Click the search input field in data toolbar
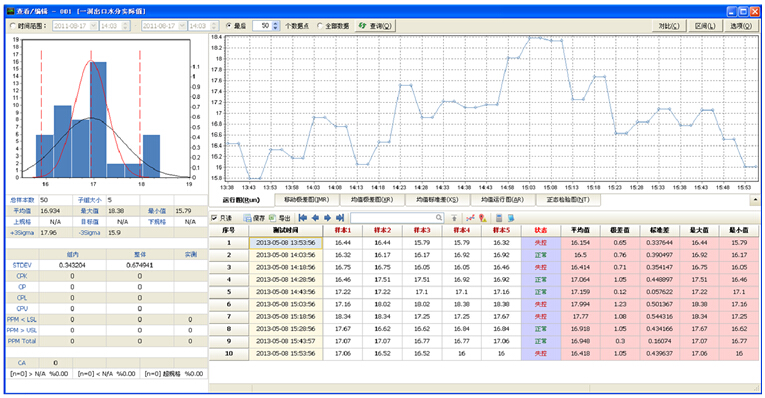The width and height of the screenshot is (765, 398). 397,218
